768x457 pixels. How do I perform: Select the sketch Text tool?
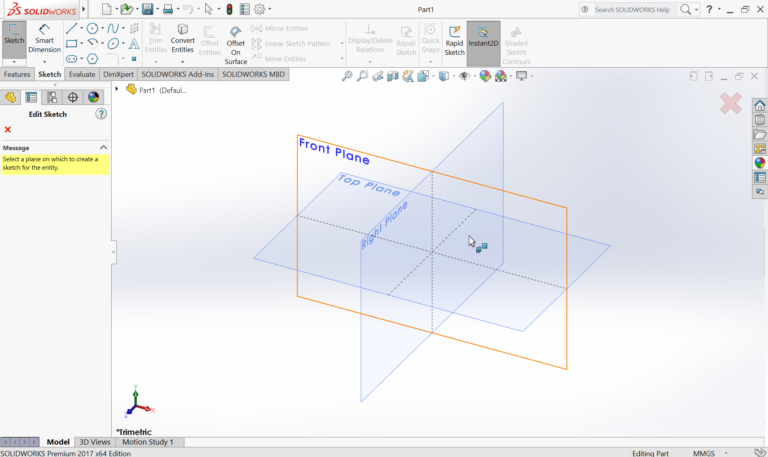(133, 44)
